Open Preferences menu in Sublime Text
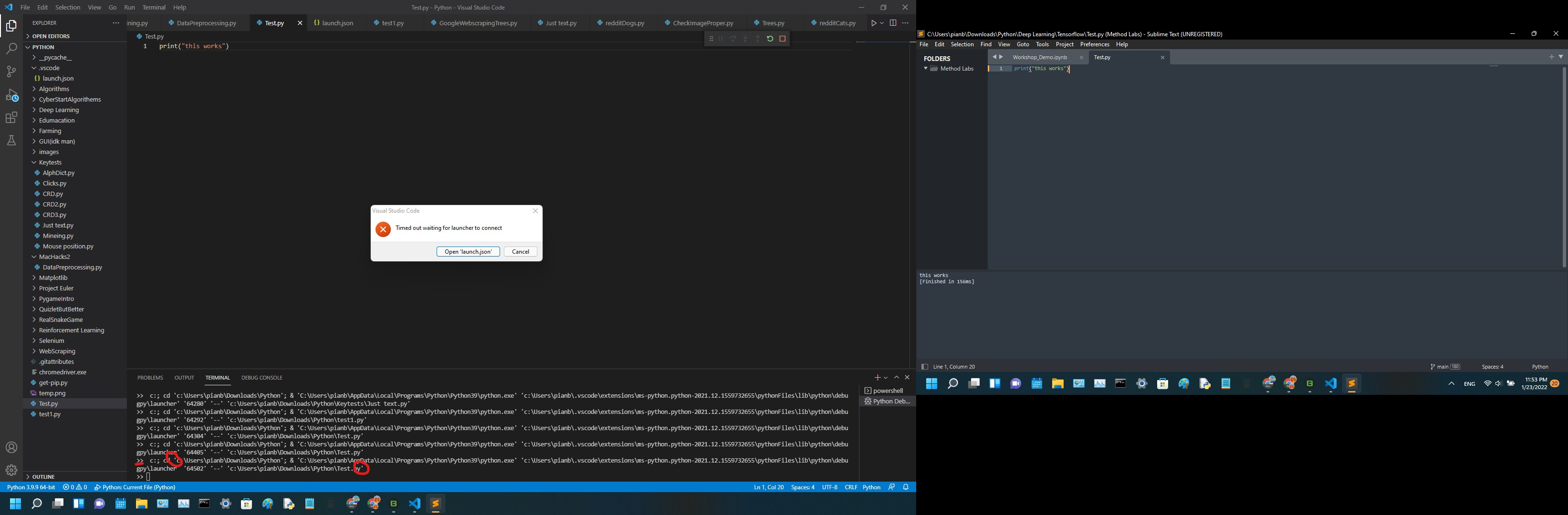This screenshot has height=515, width=1568. click(1095, 44)
